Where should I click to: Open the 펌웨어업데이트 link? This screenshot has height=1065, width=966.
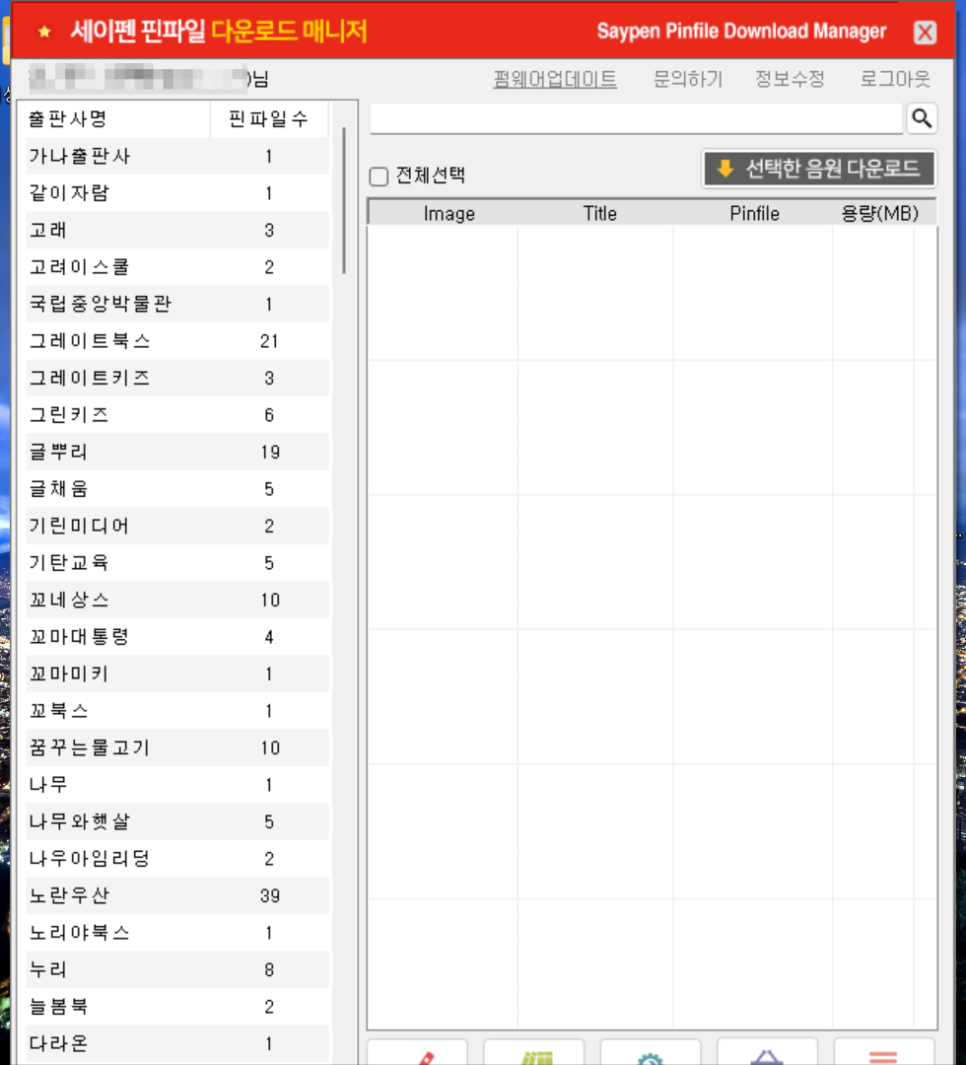(x=555, y=79)
